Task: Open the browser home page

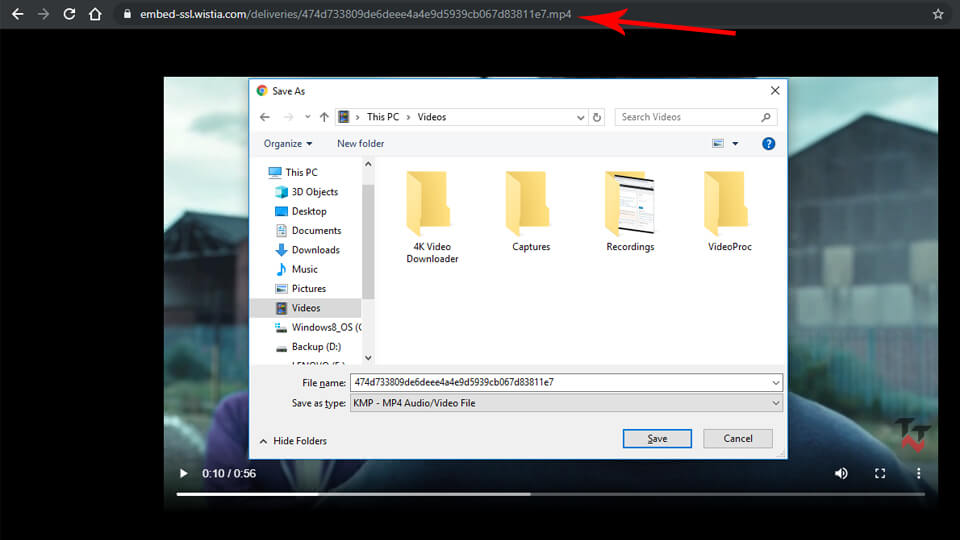Action: 95,13
